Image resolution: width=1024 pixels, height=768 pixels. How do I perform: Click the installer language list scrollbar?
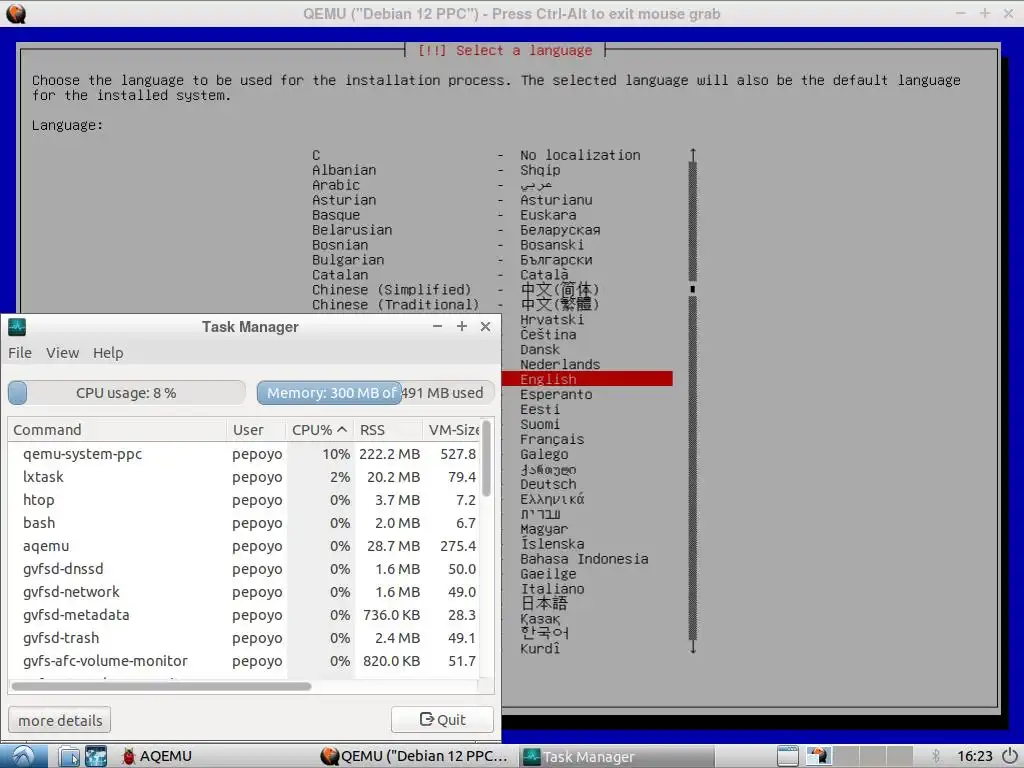(693, 401)
